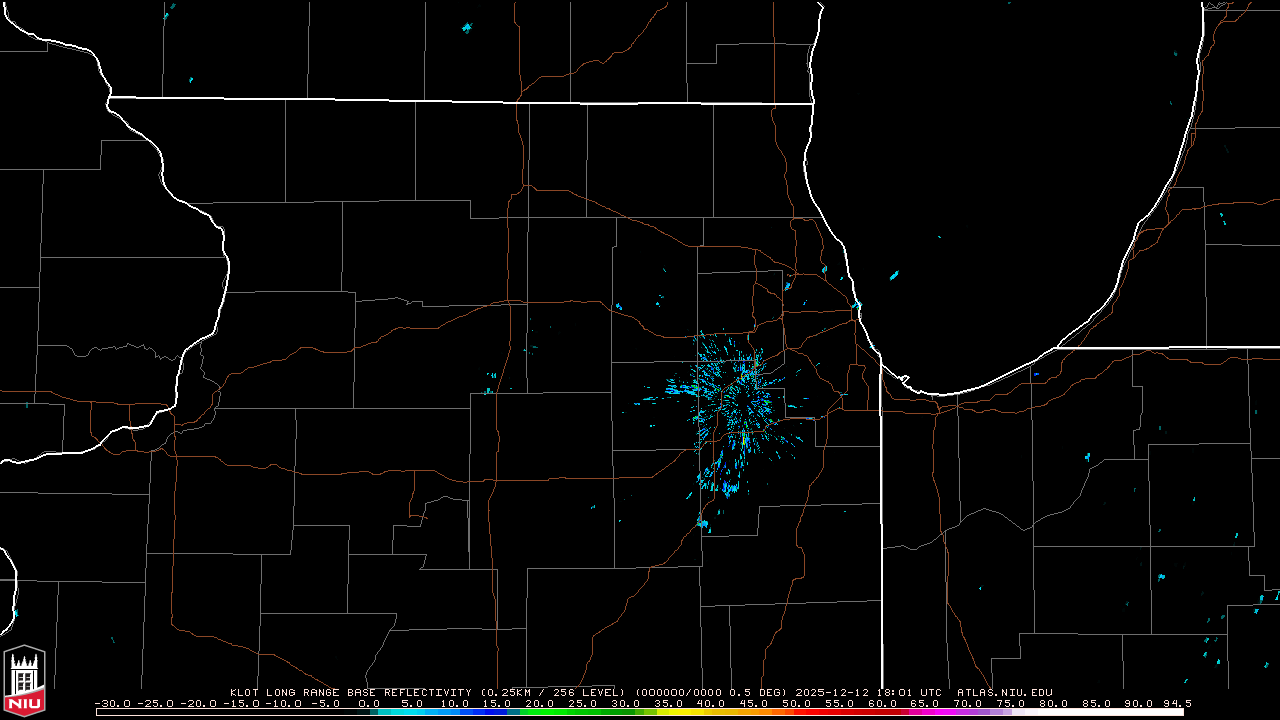This screenshot has height=720, width=1280.
Task: Click the 2025-12-12 date text
Action: [834, 692]
